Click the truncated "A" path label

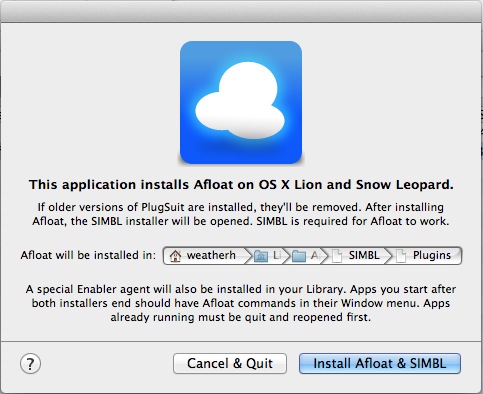[314, 255]
